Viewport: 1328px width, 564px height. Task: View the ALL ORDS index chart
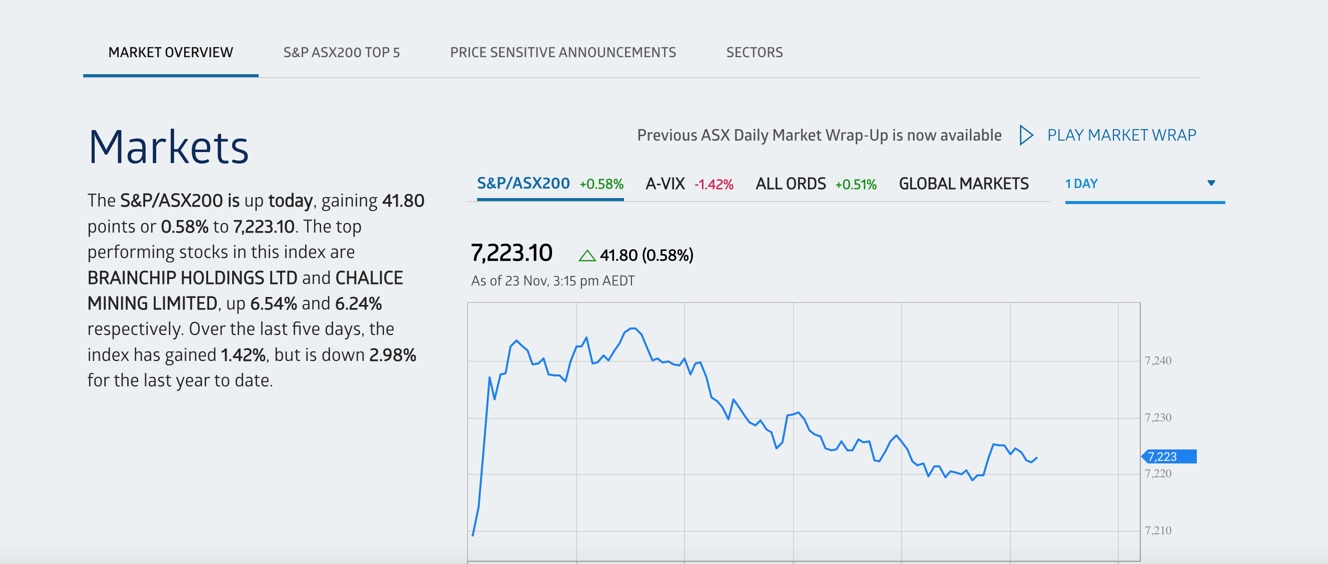coord(790,184)
